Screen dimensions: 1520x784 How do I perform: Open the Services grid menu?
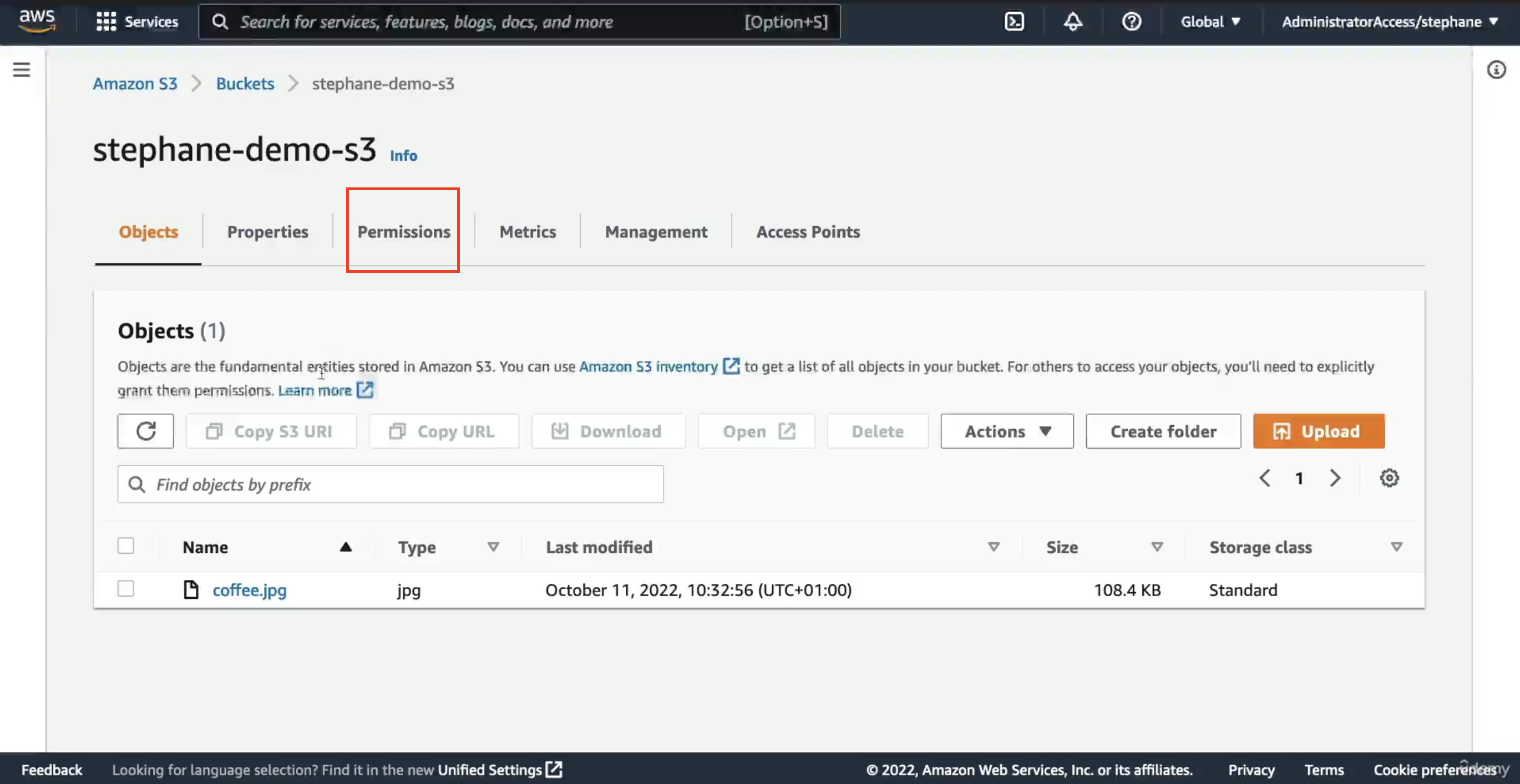[137, 22]
